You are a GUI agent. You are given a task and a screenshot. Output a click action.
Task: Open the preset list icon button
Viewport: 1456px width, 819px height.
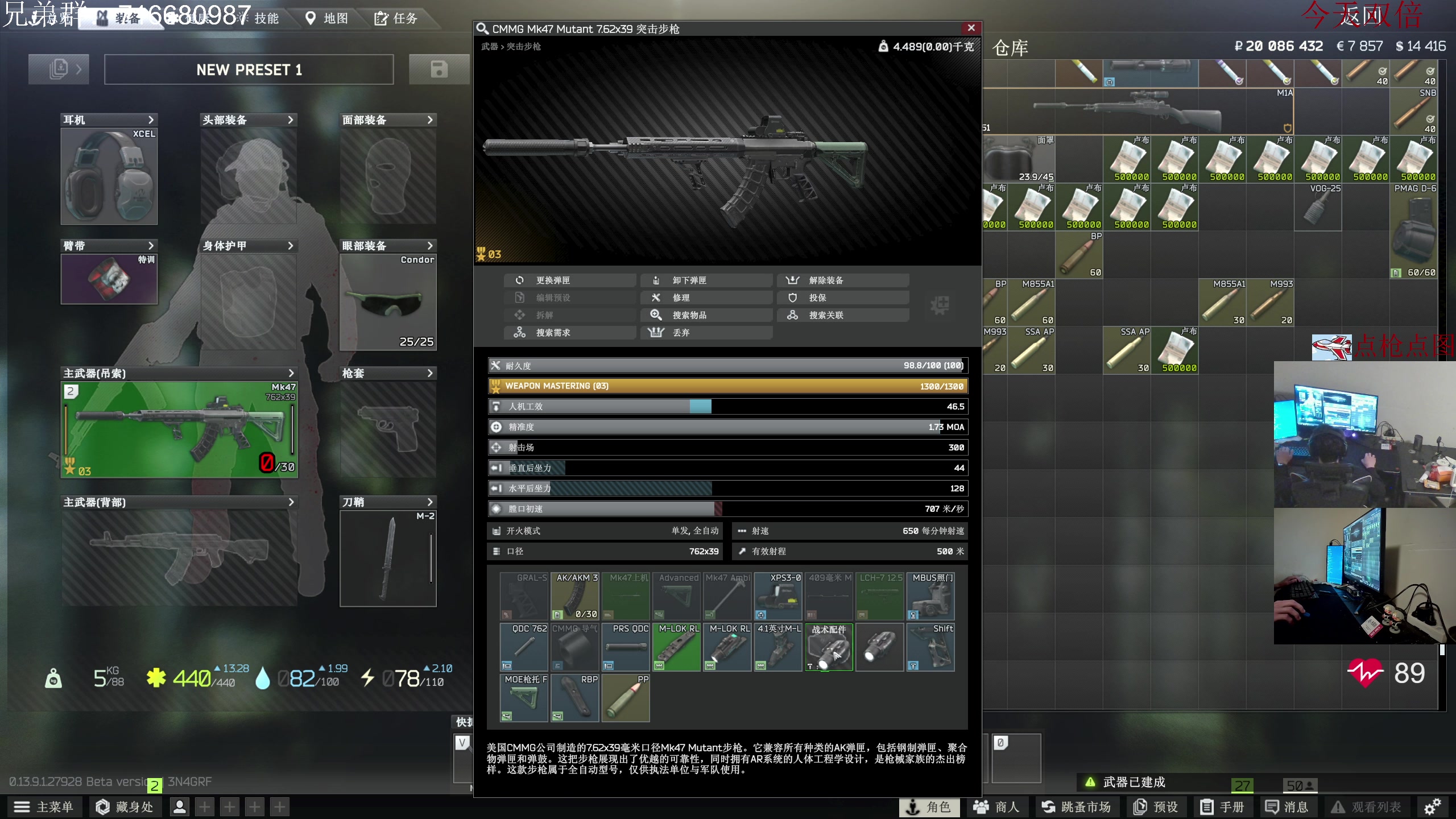[59, 69]
